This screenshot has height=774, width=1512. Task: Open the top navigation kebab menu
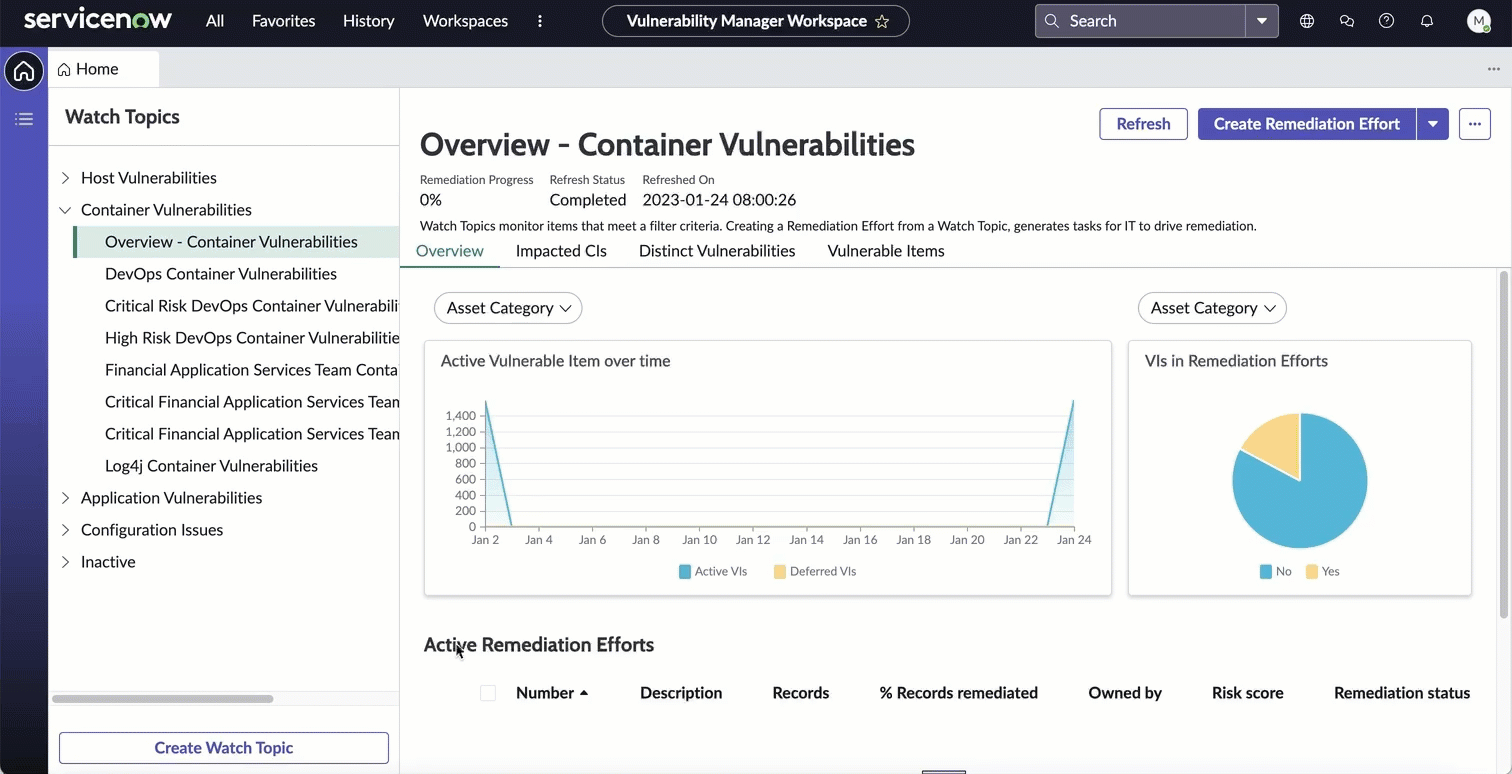point(540,21)
